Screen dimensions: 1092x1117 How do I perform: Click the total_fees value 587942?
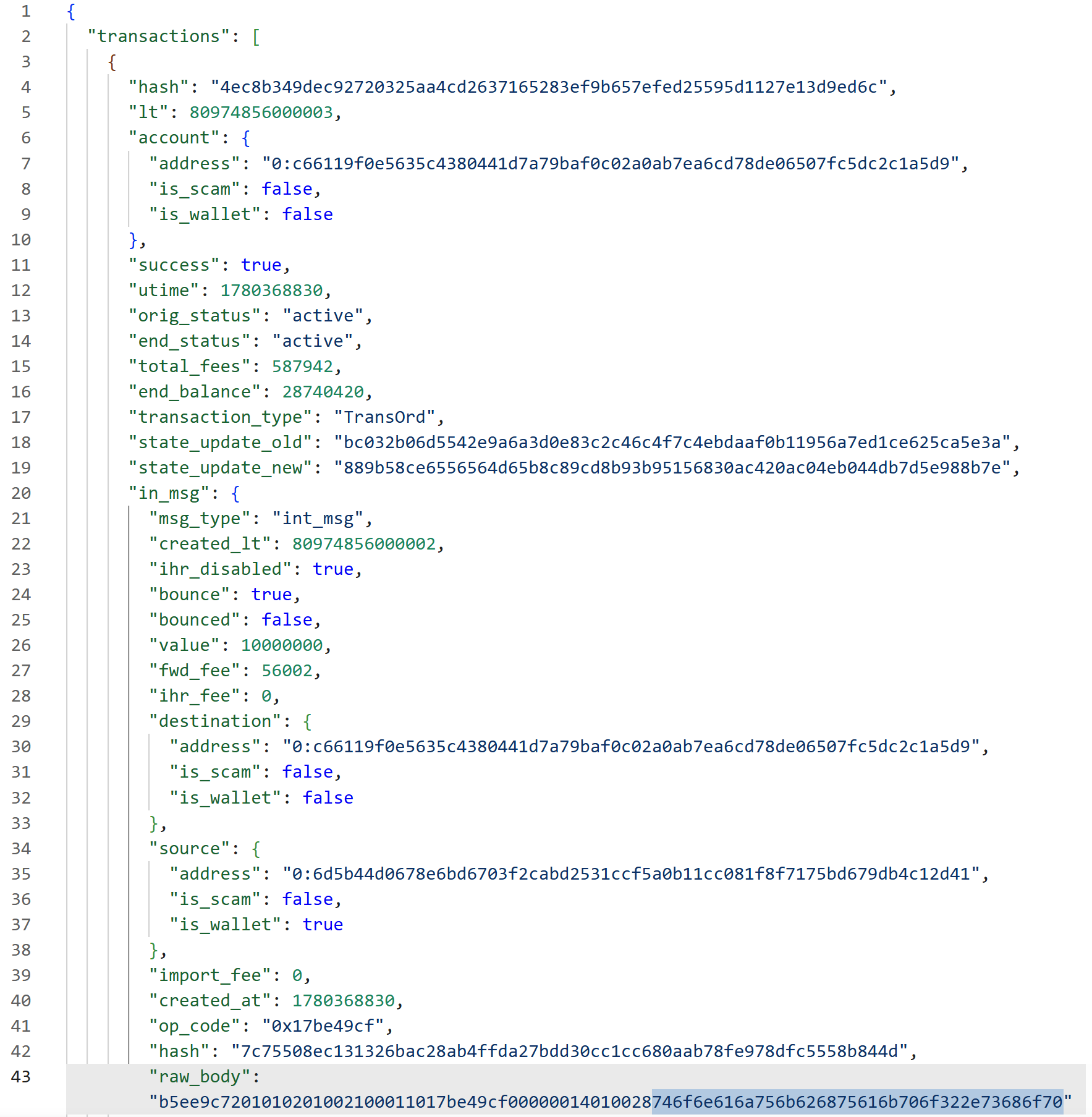pos(302,367)
